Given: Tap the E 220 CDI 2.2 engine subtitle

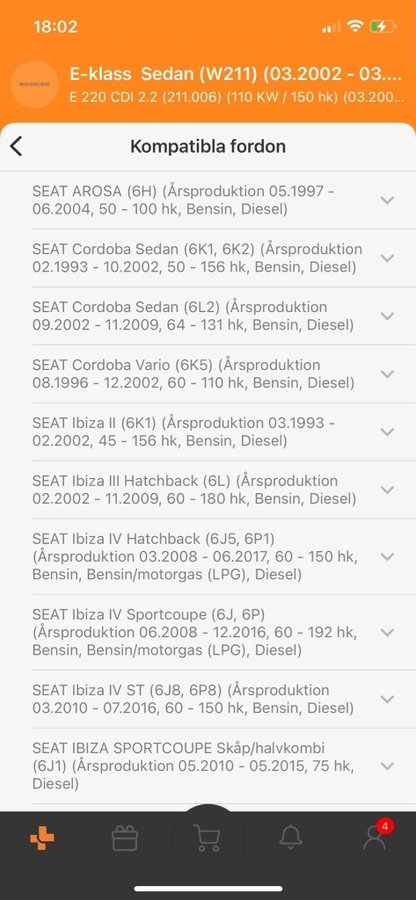Looking at the screenshot, I should point(237,97).
